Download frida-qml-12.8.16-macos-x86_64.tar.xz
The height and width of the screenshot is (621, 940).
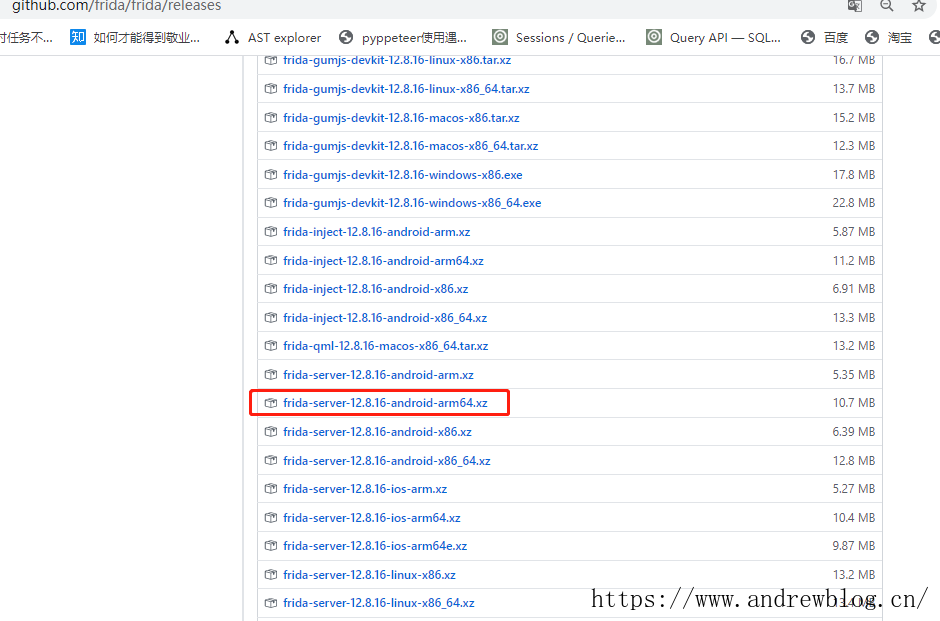point(385,346)
